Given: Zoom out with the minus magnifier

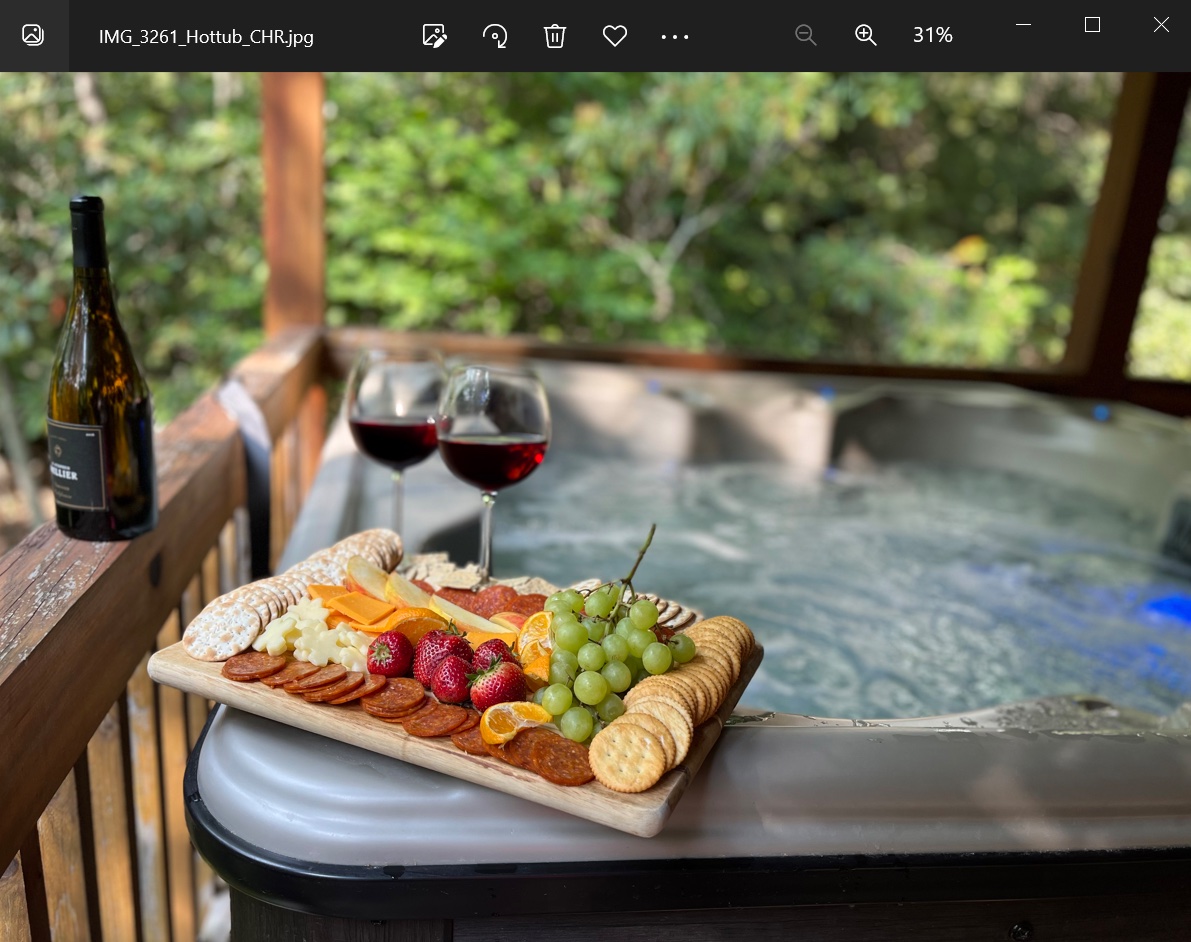Looking at the screenshot, I should pyautogui.click(x=805, y=35).
